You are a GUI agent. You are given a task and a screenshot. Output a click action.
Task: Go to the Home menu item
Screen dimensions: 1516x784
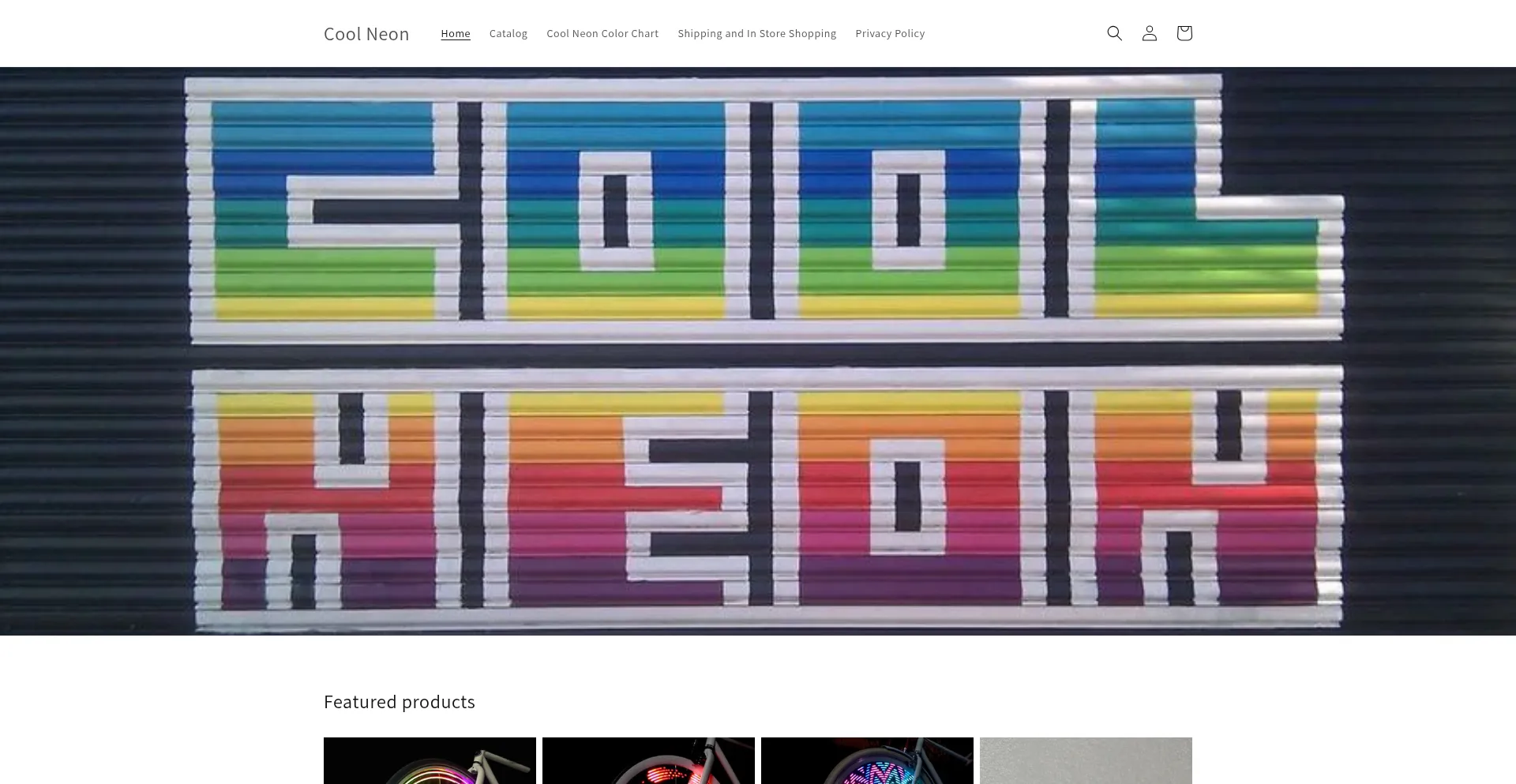[456, 33]
